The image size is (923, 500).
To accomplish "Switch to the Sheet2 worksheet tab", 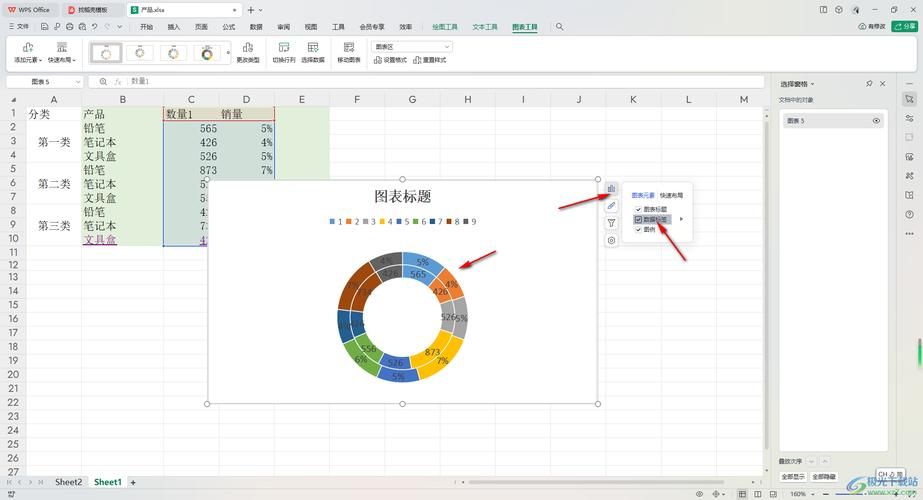I will [69, 482].
